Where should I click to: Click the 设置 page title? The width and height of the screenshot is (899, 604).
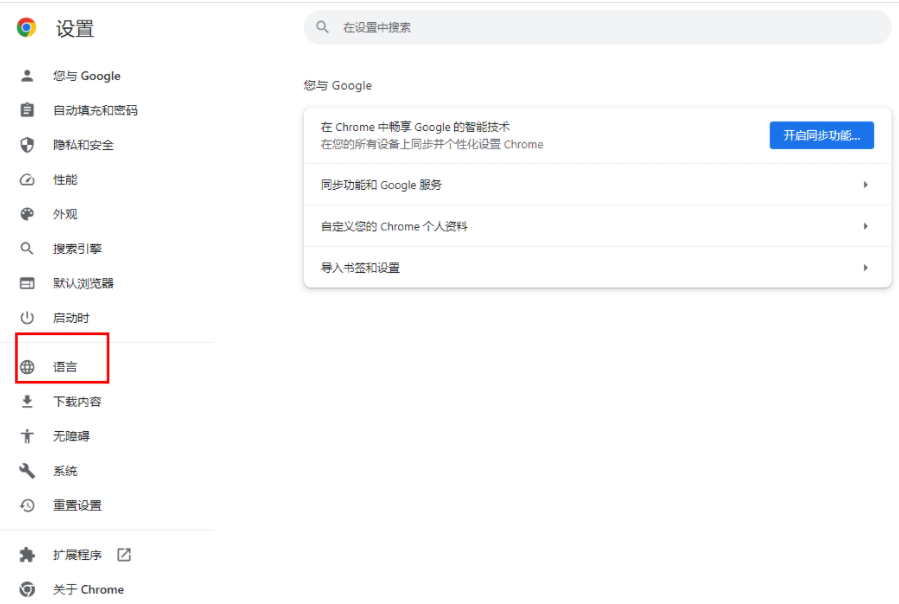(x=75, y=28)
